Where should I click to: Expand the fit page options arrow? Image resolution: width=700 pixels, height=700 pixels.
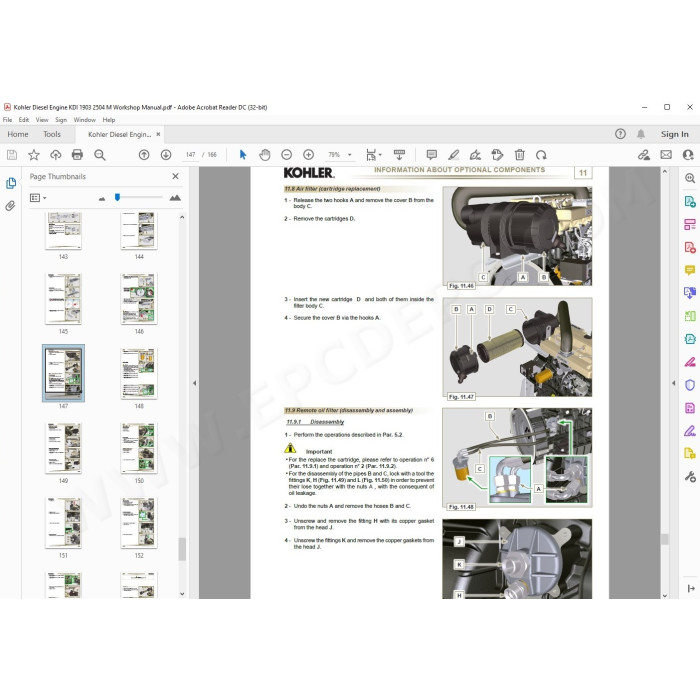(380, 155)
